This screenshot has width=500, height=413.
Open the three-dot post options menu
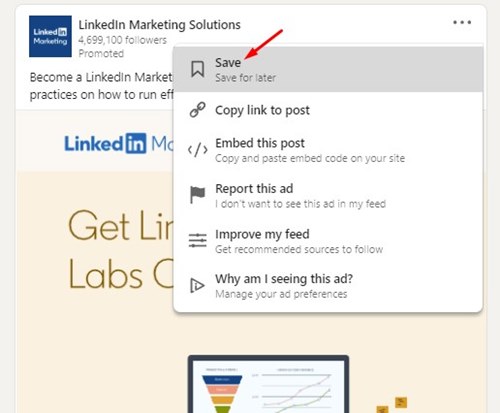click(x=462, y=22)
